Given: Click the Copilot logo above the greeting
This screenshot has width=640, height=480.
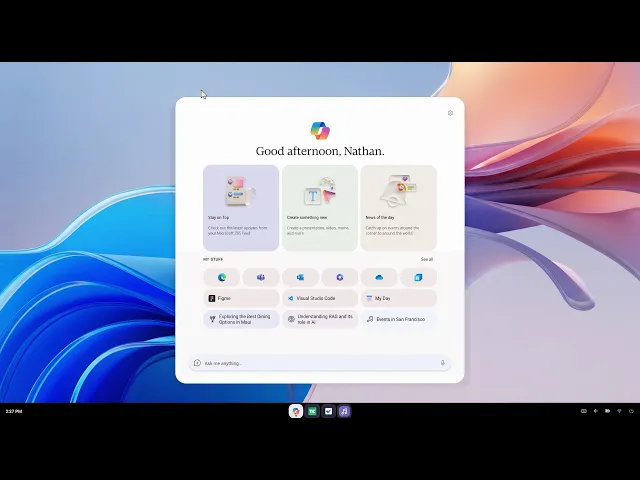Looking at the screenshot, I should click(320, 131).
